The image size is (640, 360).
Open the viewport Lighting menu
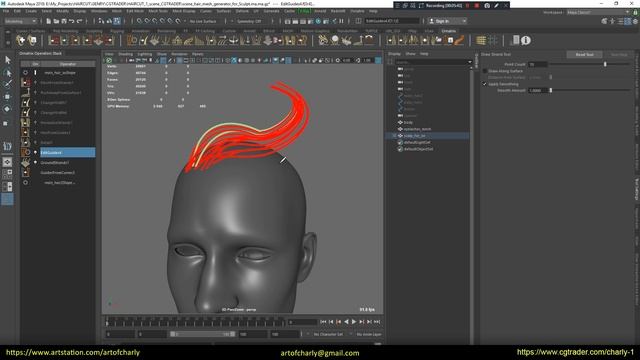point(144,54)
